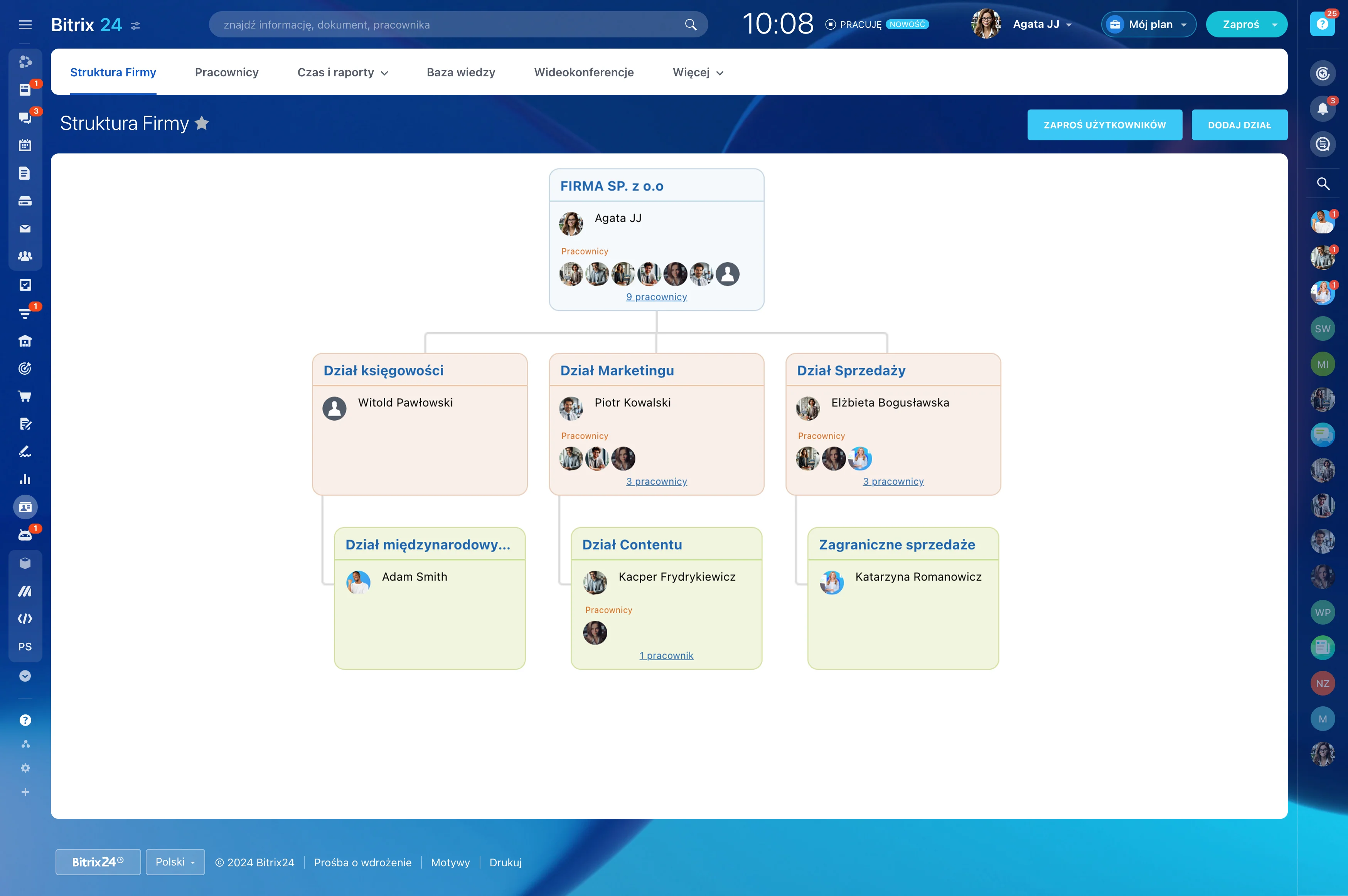Open notifications bell icon
1348x896 pixels.
pyautogui.click(x=1322, y=109)
